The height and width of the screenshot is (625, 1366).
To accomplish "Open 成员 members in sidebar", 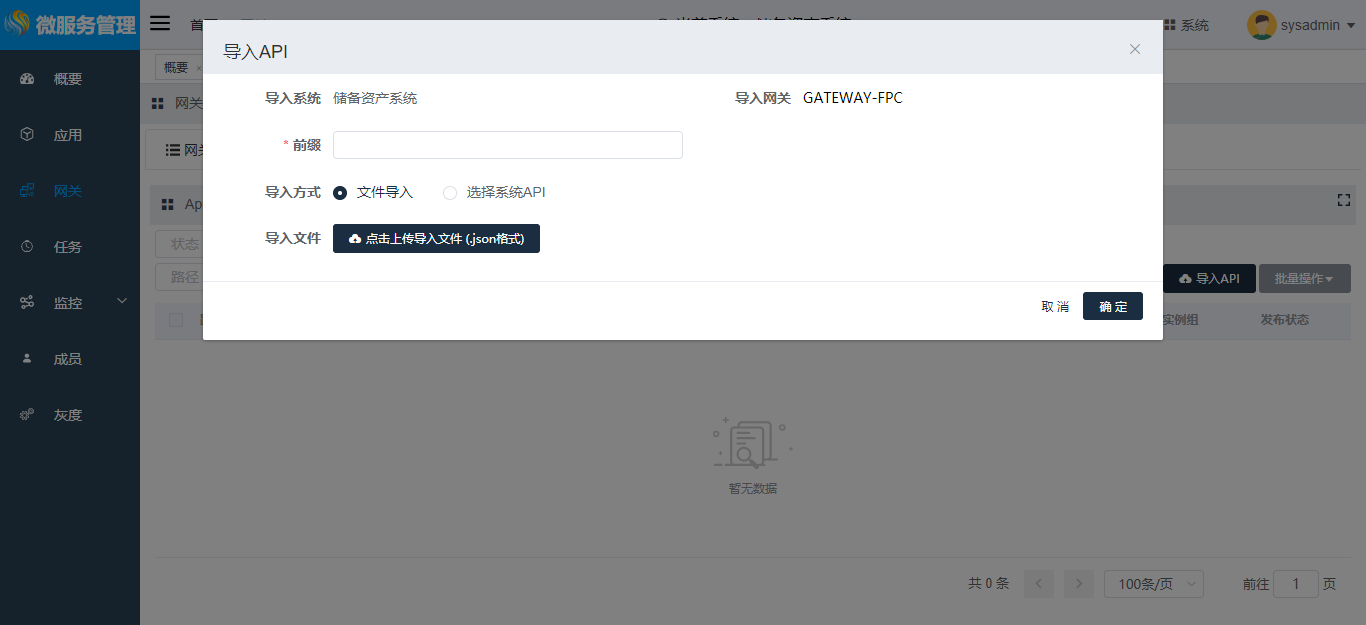I will pos(67,359).
